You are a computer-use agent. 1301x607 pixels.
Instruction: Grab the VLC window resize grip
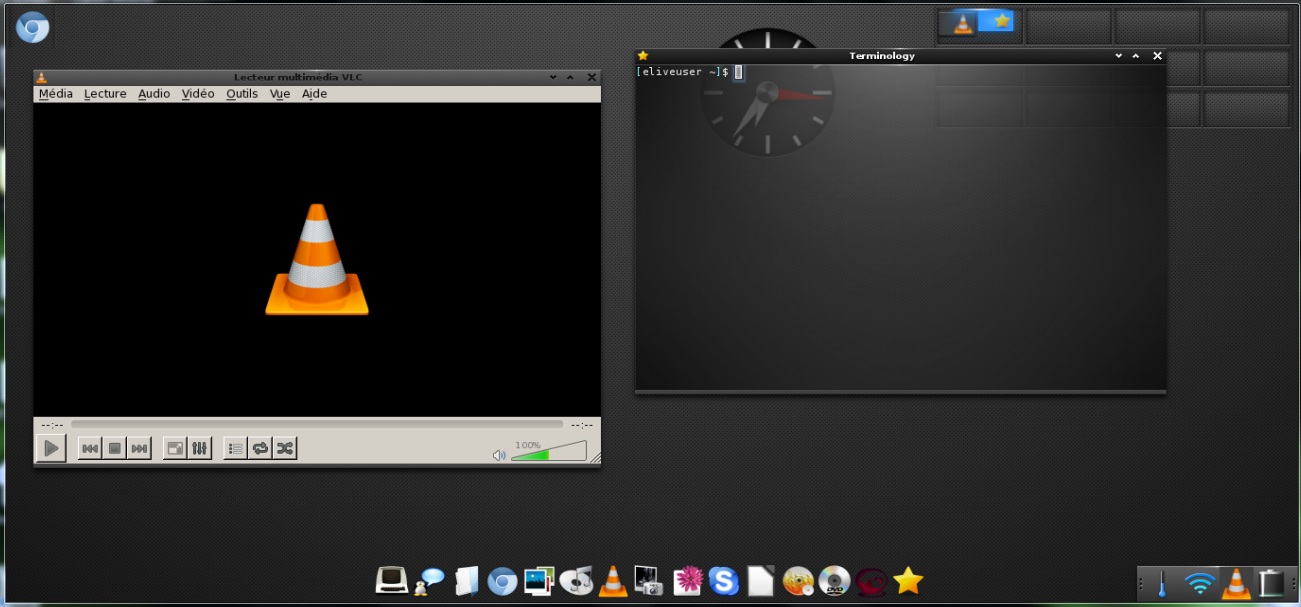pyautogui.click(x=594, y=458)
